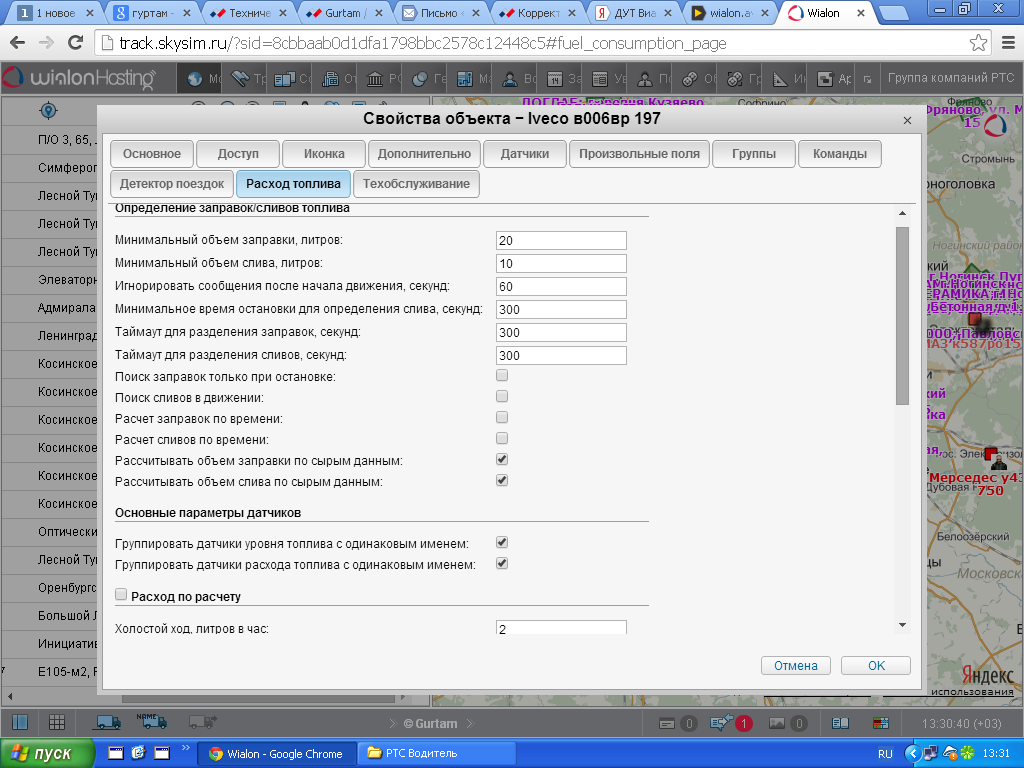1024x768 pixels.
Task: Click the 'Отмена' button
Action: pyautogui.click(x=796, y=666)
